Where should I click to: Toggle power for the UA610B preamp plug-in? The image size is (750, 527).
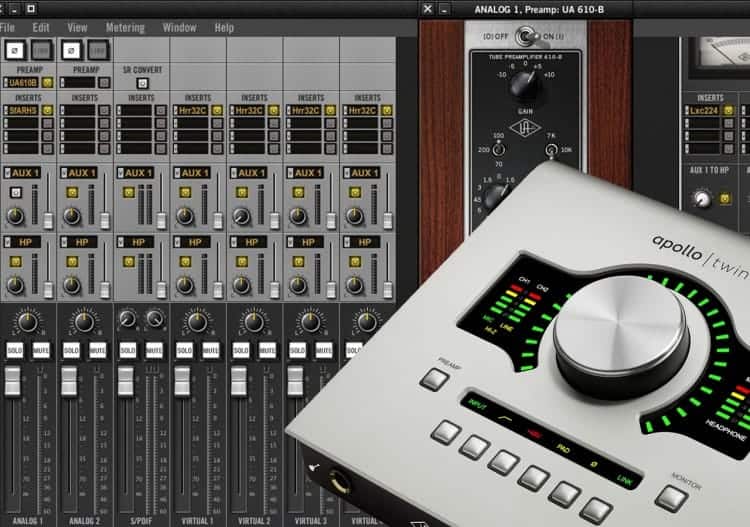(47, 83)
